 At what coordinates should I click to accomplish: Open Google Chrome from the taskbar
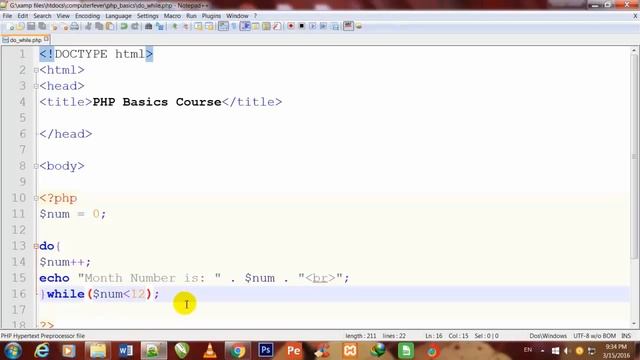[238, 351]
